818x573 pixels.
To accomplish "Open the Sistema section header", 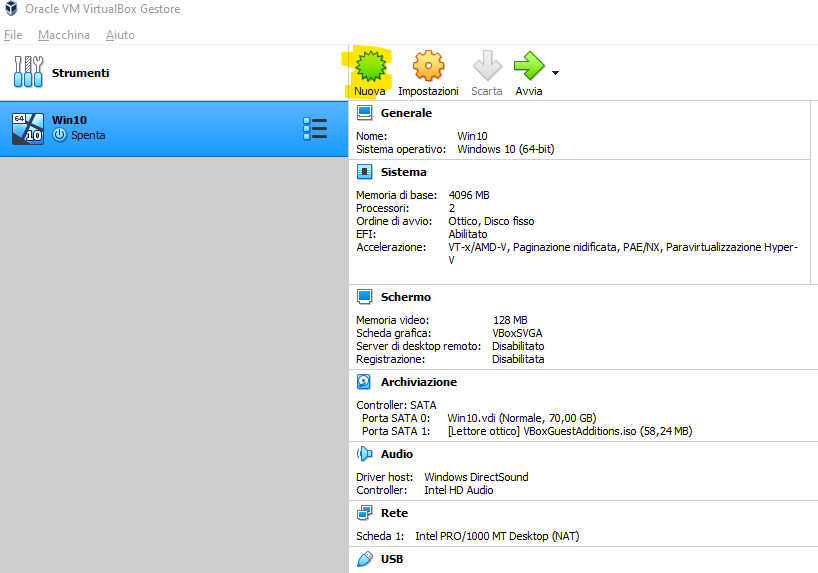I will pyautogui.click(x=403, y=172).
